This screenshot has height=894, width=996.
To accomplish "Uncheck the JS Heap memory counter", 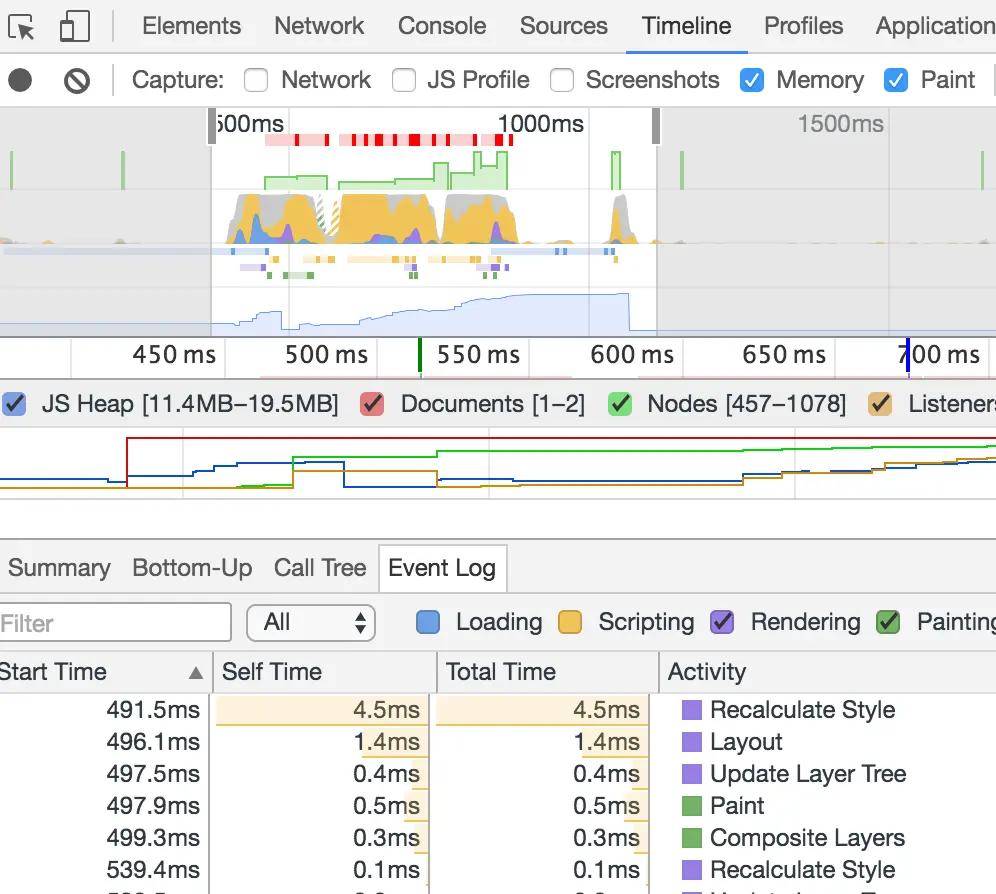I will click(15, 404).
